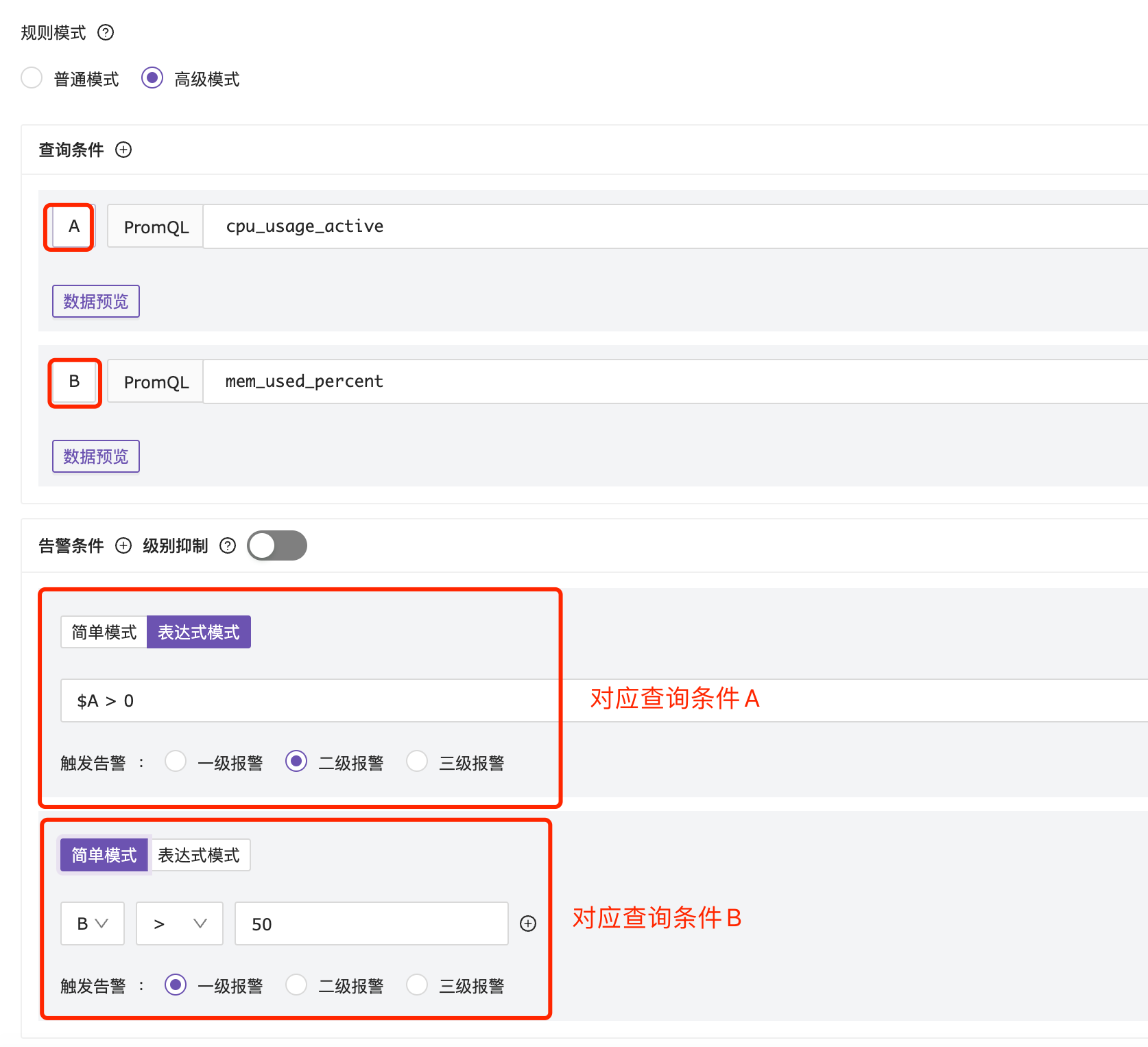Select the 高级模式 radio button
Screen dimensions: 1148x1047
tap(152, 78)
